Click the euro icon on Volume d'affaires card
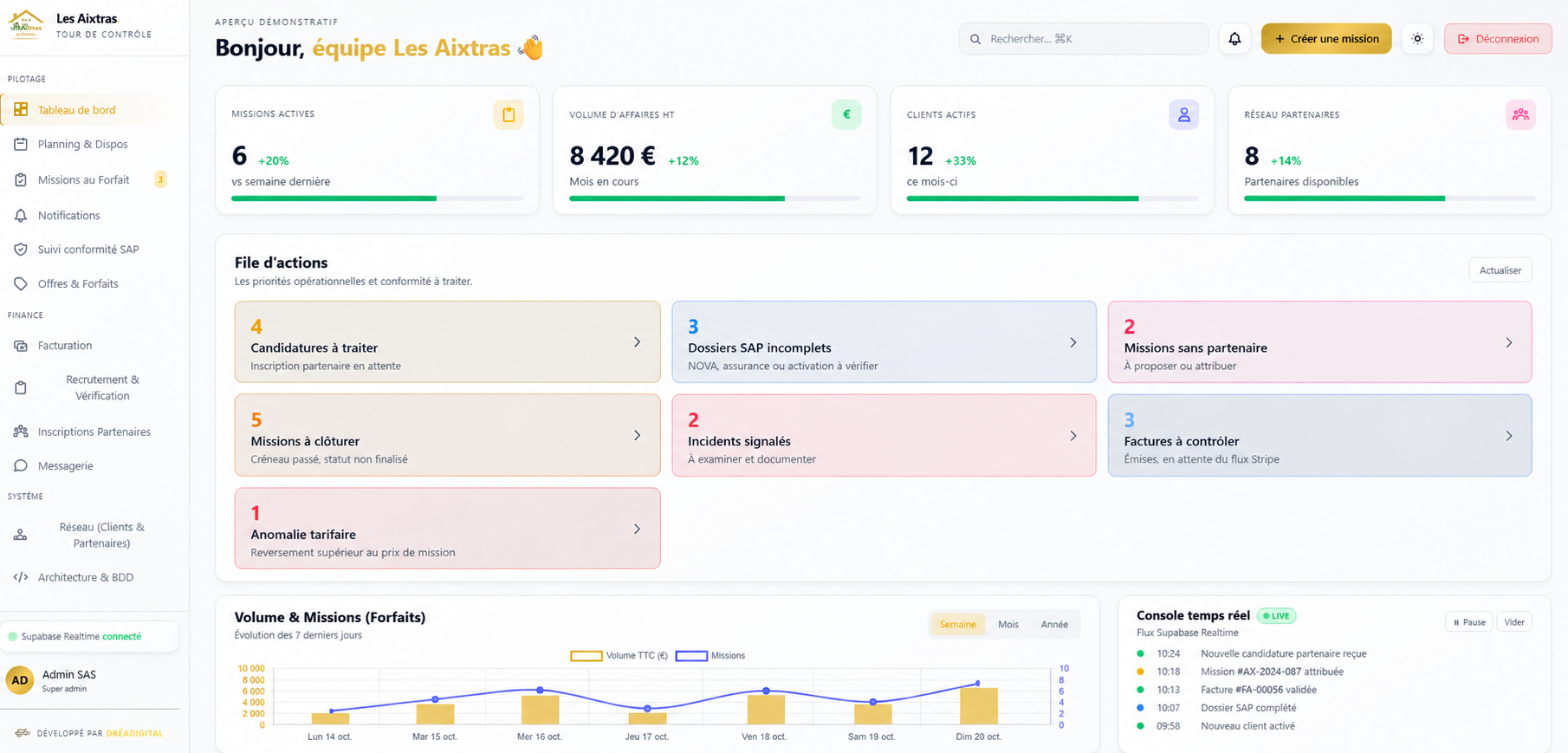Viewport: 1568px width, 753px height. pyautogui.click(x=846, y=114)
